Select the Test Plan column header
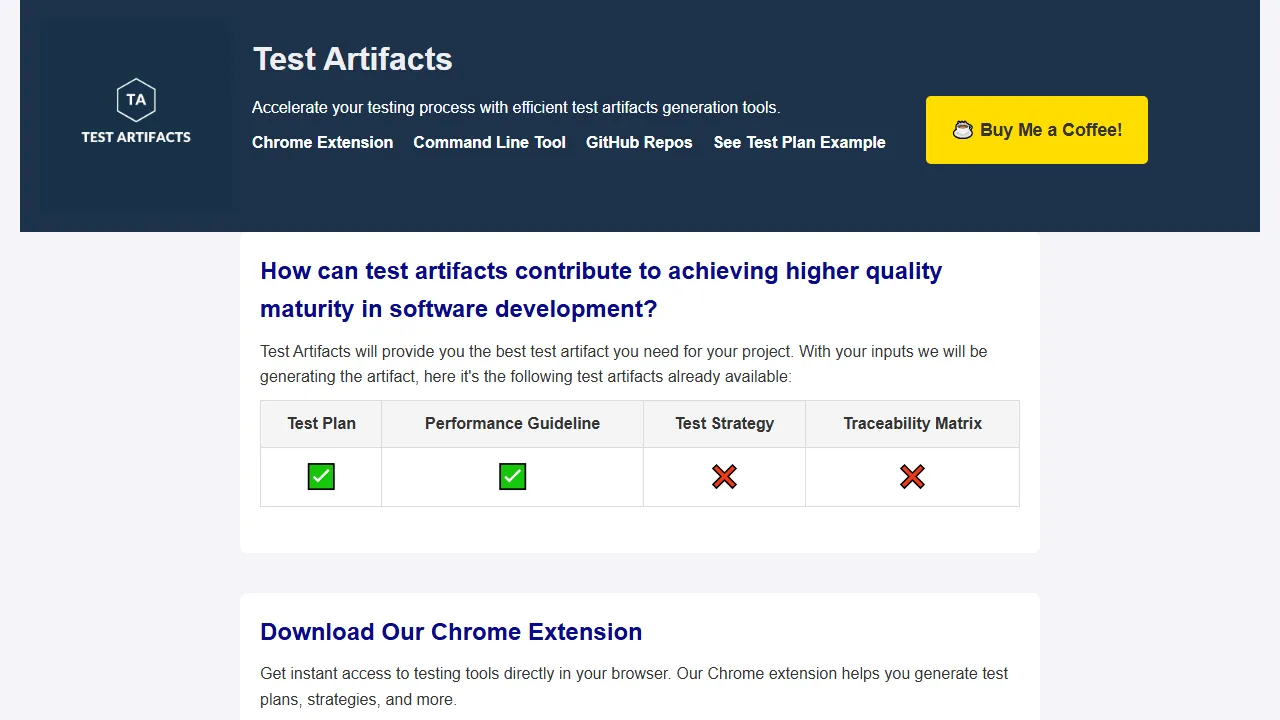Viewport: 1280px width, 720px height. [x=321, y=423]
